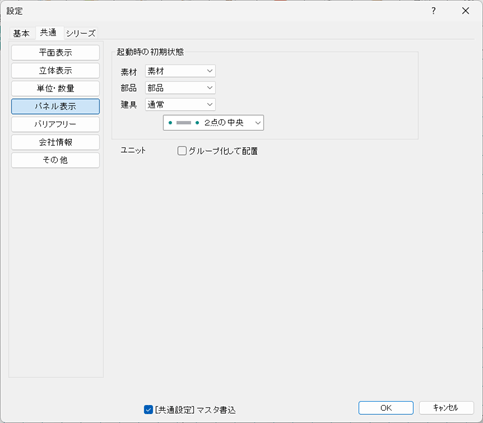
Task: Open the その他 settings page
Action: point(55,160)
